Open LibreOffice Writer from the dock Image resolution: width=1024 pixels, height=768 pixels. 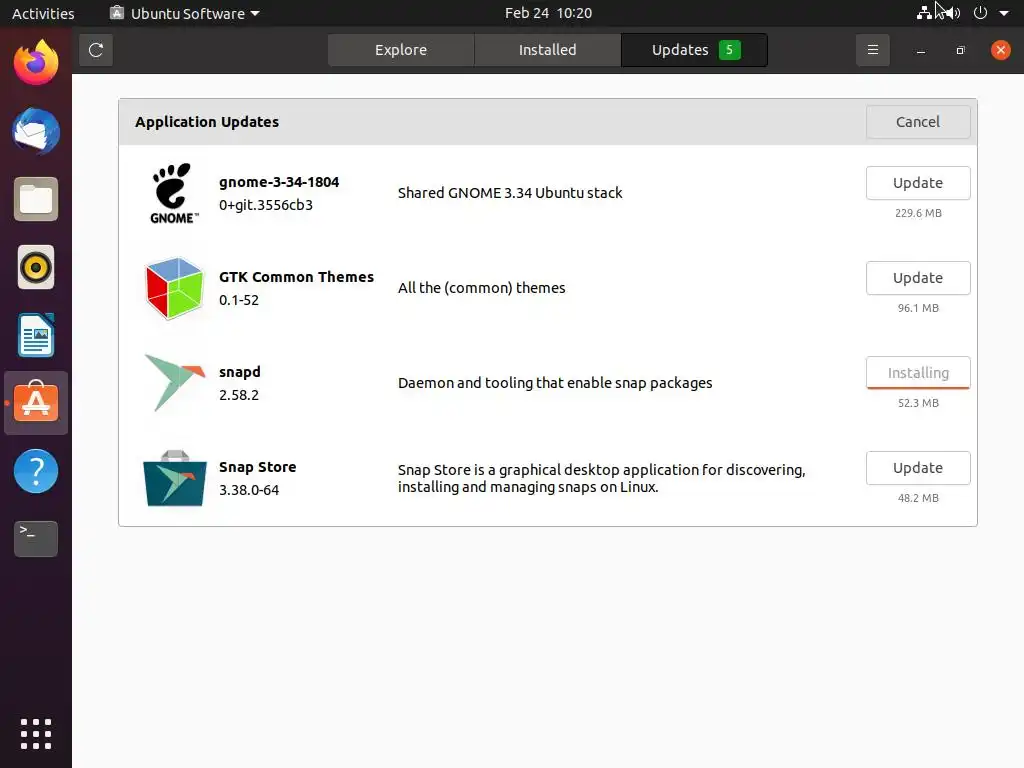36,335
